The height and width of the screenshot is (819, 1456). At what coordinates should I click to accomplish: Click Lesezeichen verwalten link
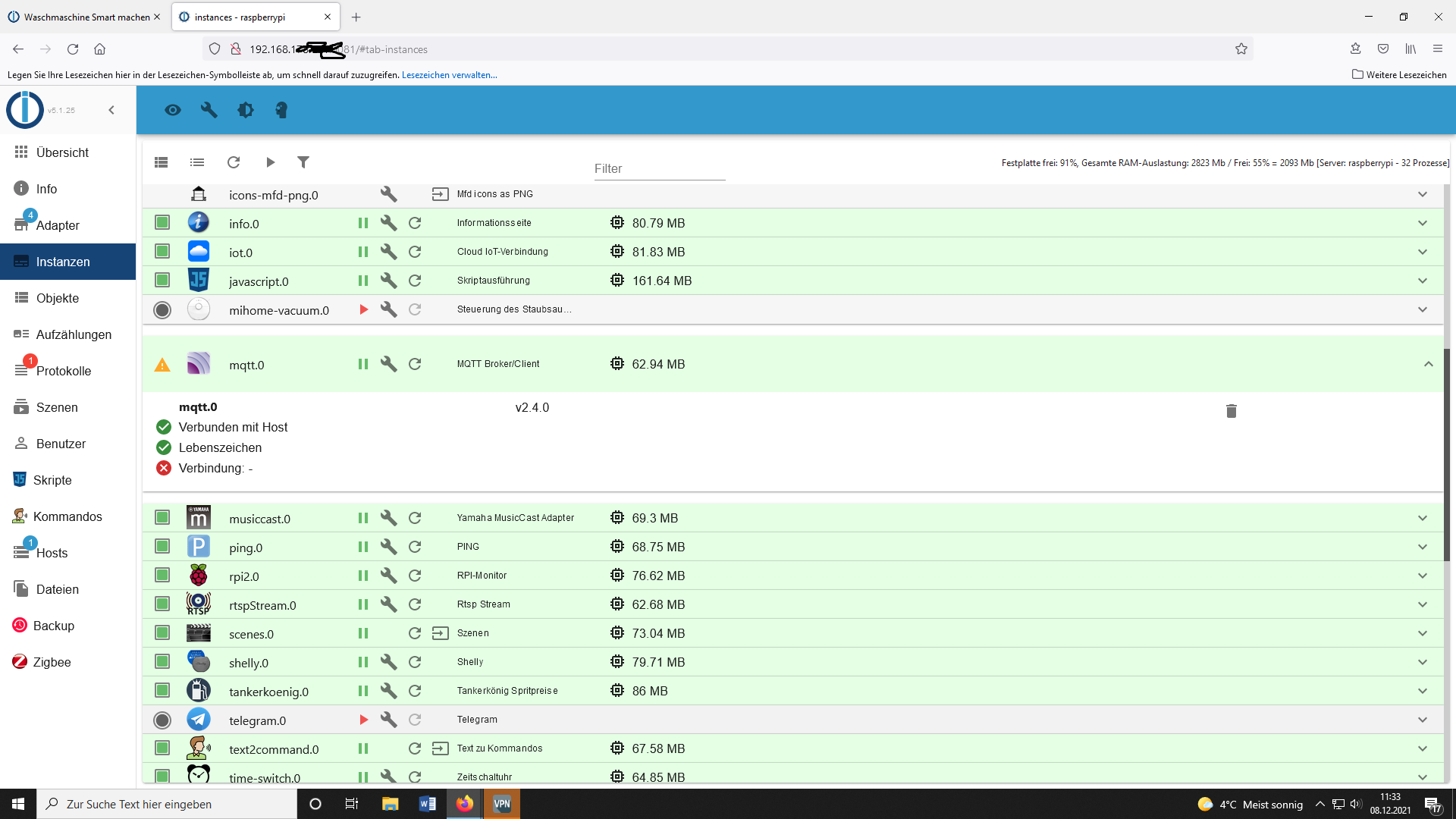tap(450, 75)
